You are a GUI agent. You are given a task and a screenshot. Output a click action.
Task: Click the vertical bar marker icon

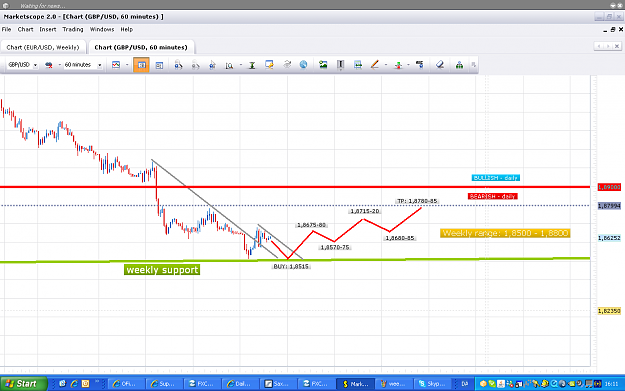(340, 65)
